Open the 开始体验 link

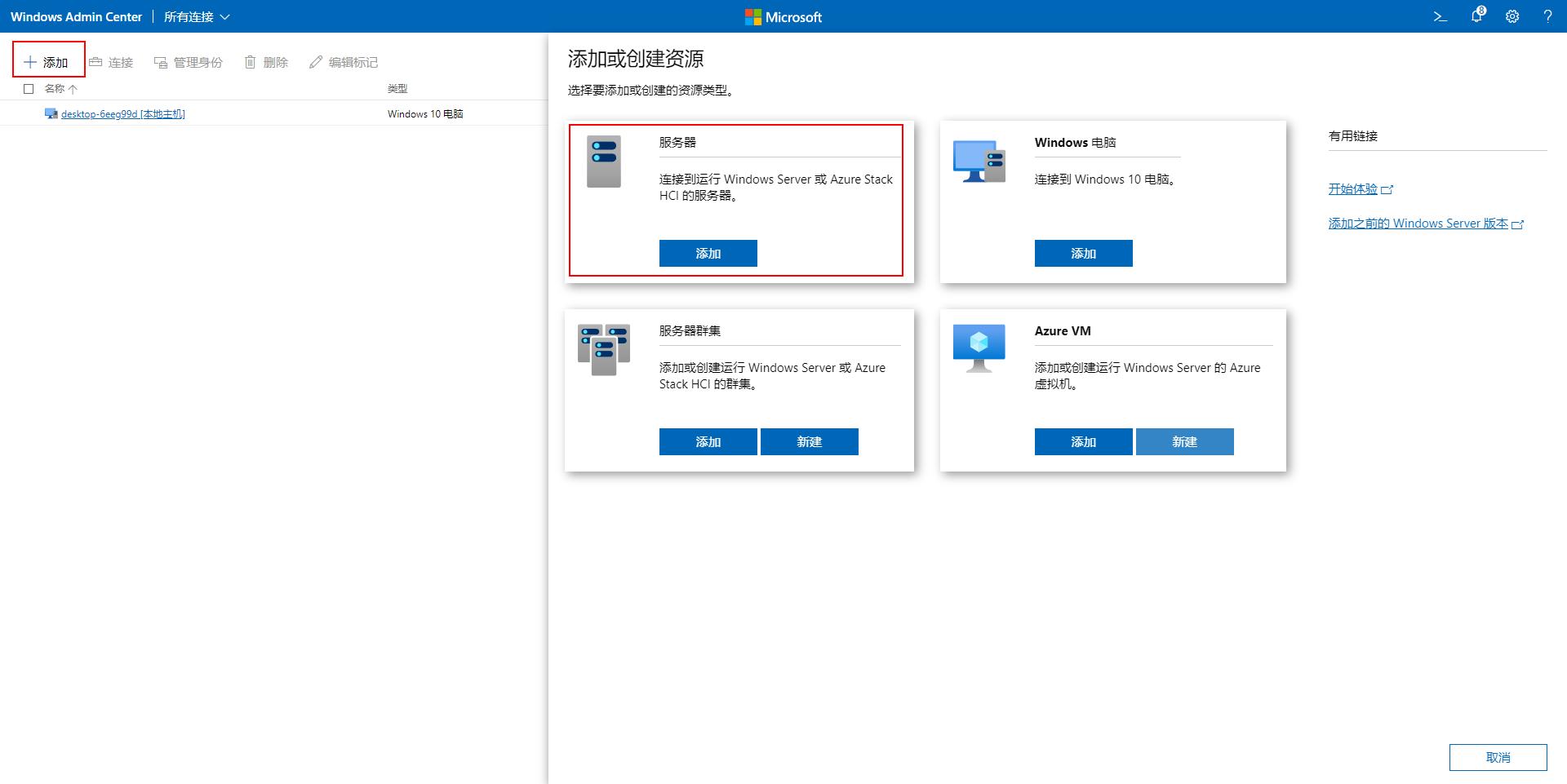[x=1361, y=188]
